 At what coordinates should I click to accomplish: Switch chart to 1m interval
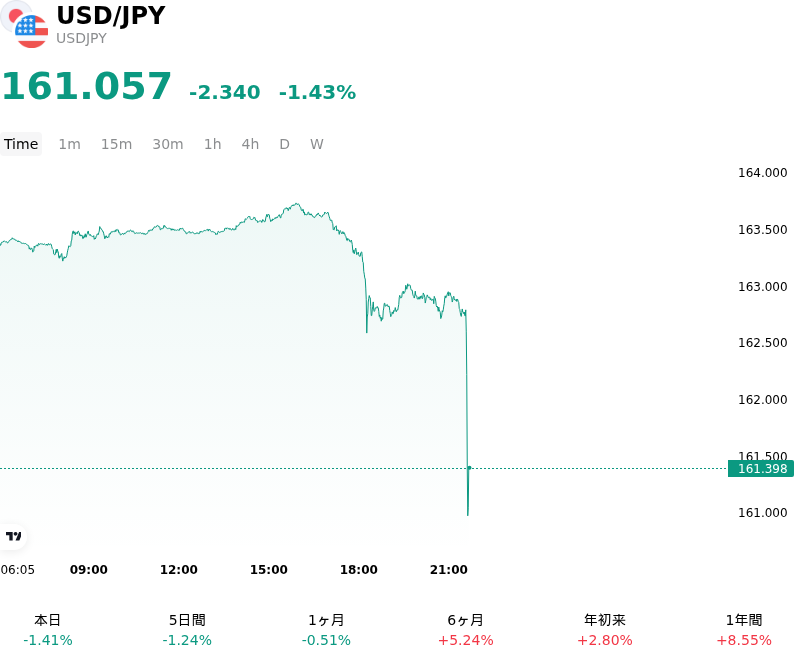69,144
